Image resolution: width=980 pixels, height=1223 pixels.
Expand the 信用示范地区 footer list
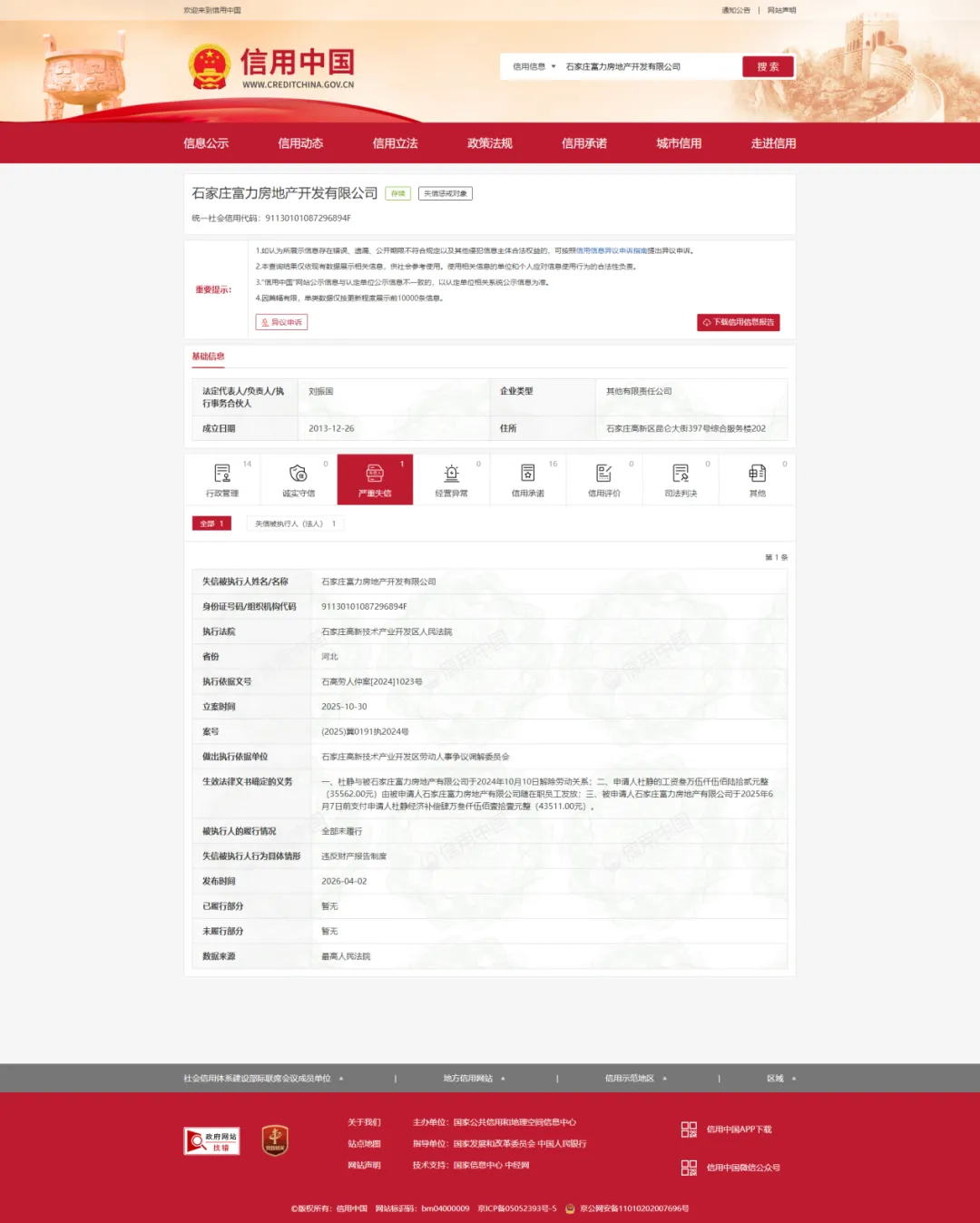635,1079
